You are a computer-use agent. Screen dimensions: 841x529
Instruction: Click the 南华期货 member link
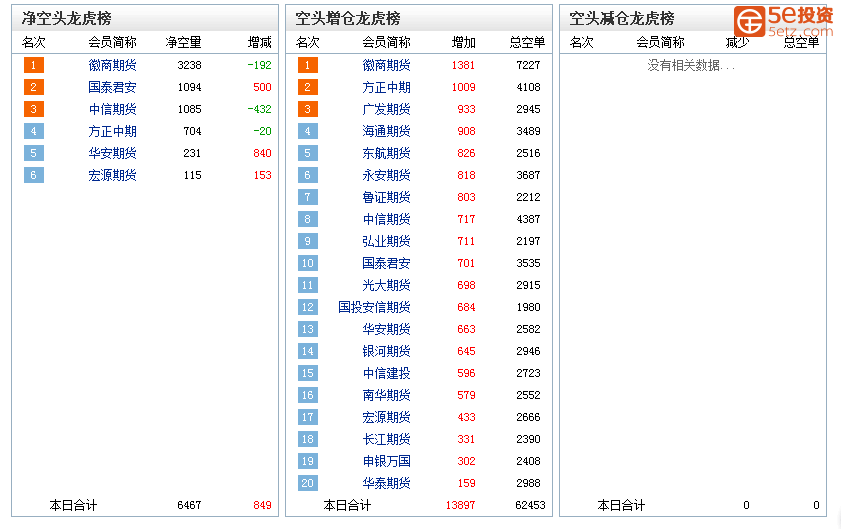coord(386,395)
